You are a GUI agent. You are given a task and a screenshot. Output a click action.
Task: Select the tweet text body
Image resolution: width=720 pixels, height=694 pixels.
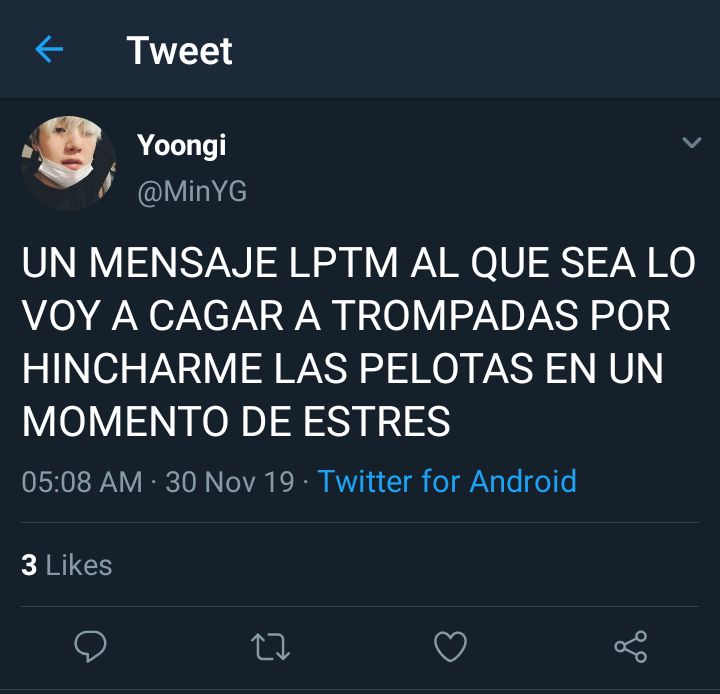pyautogui.click(x=359, y=342)
